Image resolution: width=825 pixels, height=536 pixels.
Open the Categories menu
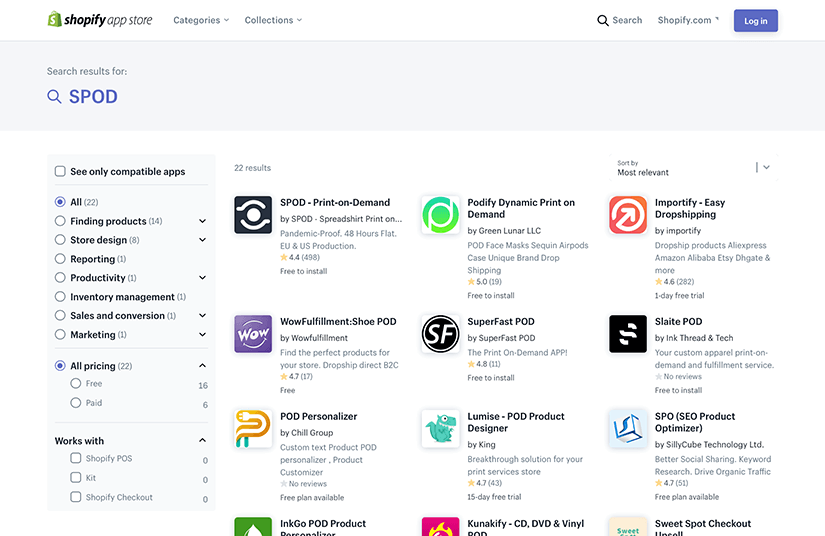(x=201, y=20)
